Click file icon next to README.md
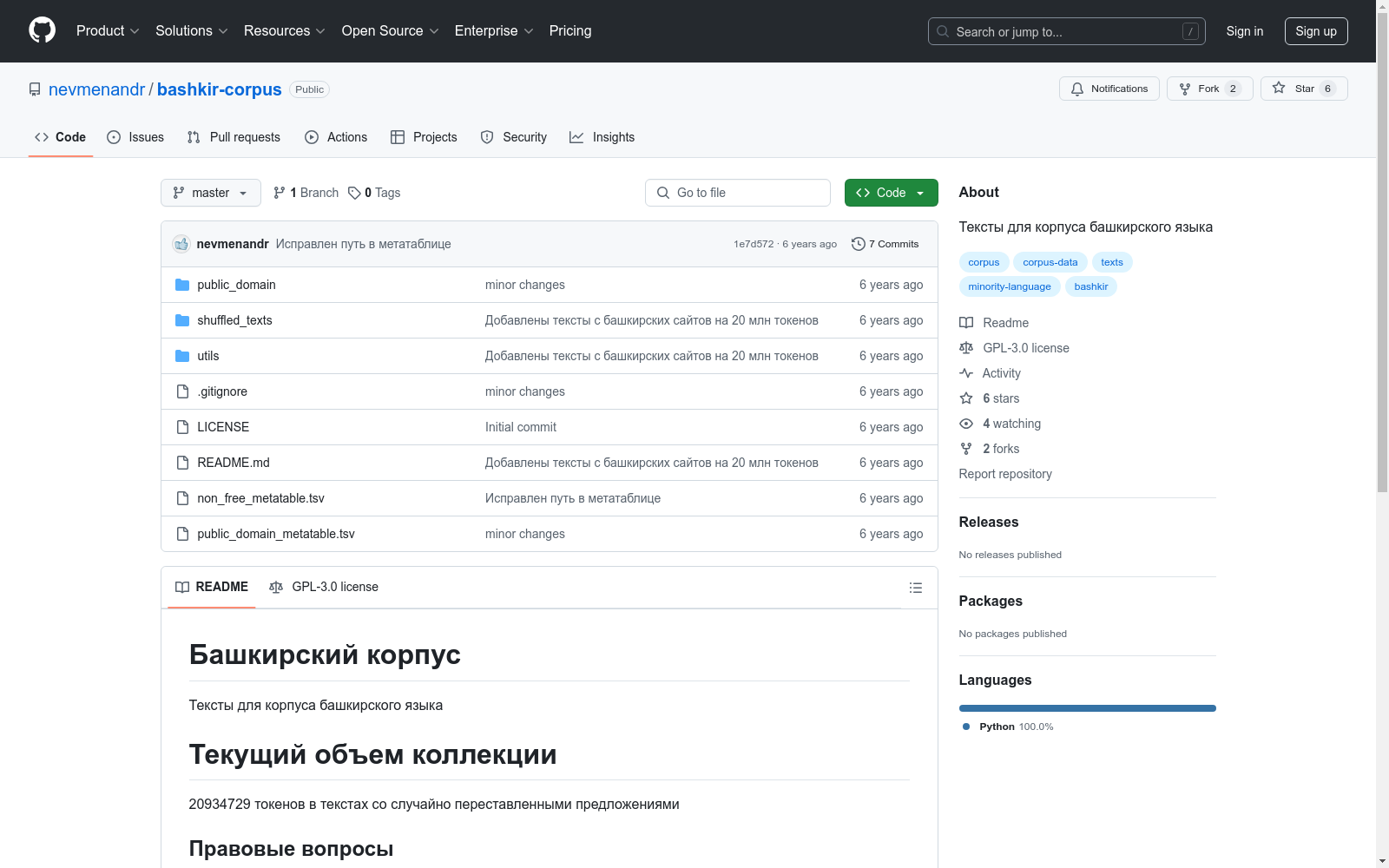 [182, 463]
